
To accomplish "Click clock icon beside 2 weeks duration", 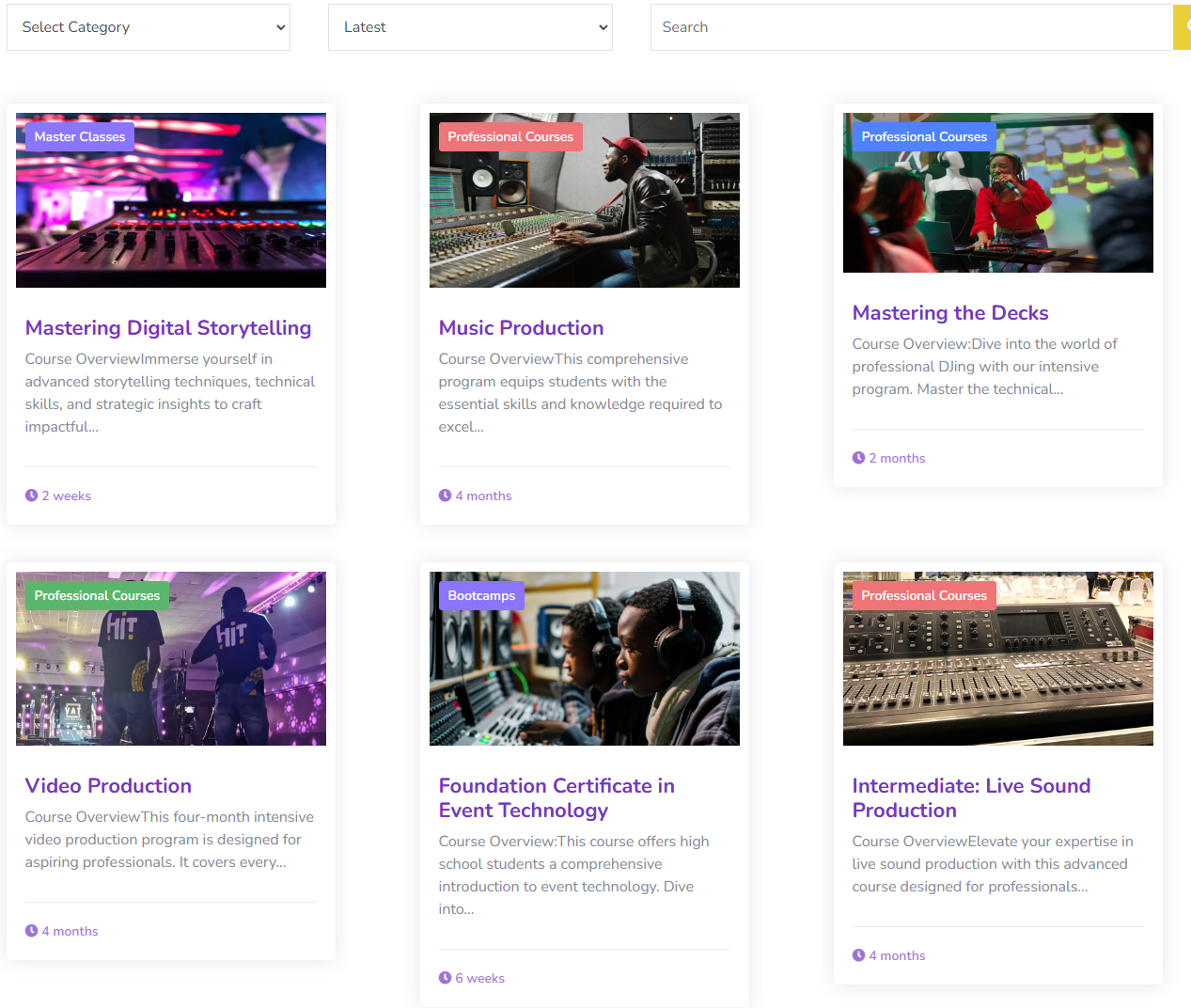I will click(x=31, y=496).
